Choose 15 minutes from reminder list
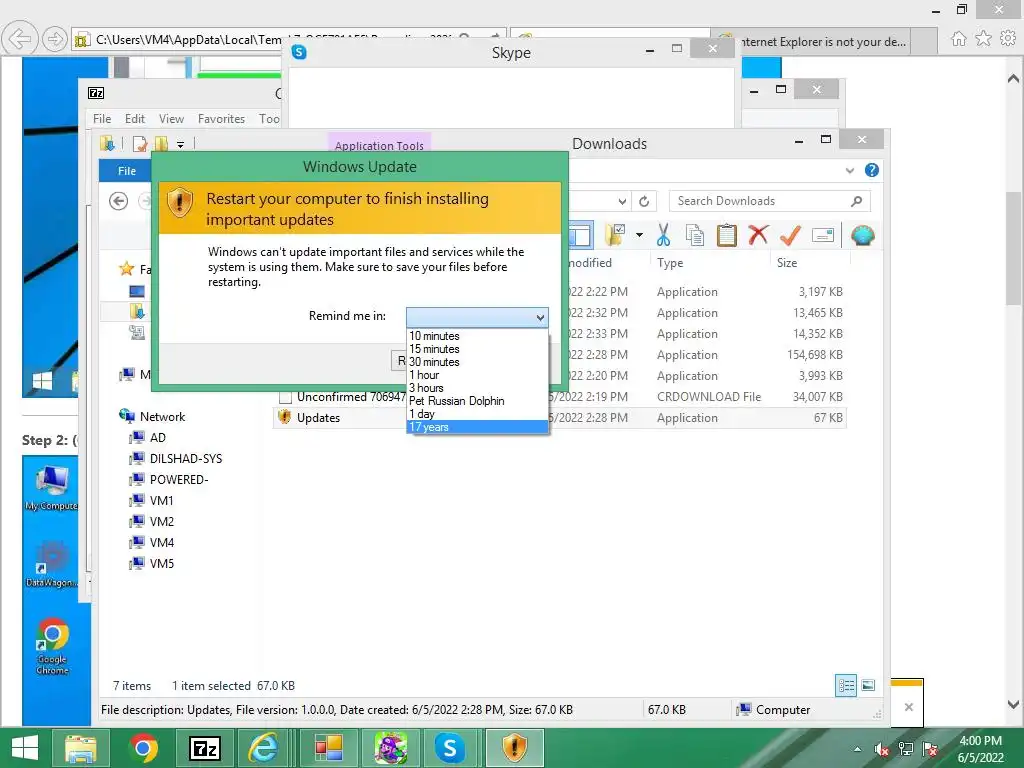Image resolution: width=1024 pixels, height=768 pixels. point(477,349)
